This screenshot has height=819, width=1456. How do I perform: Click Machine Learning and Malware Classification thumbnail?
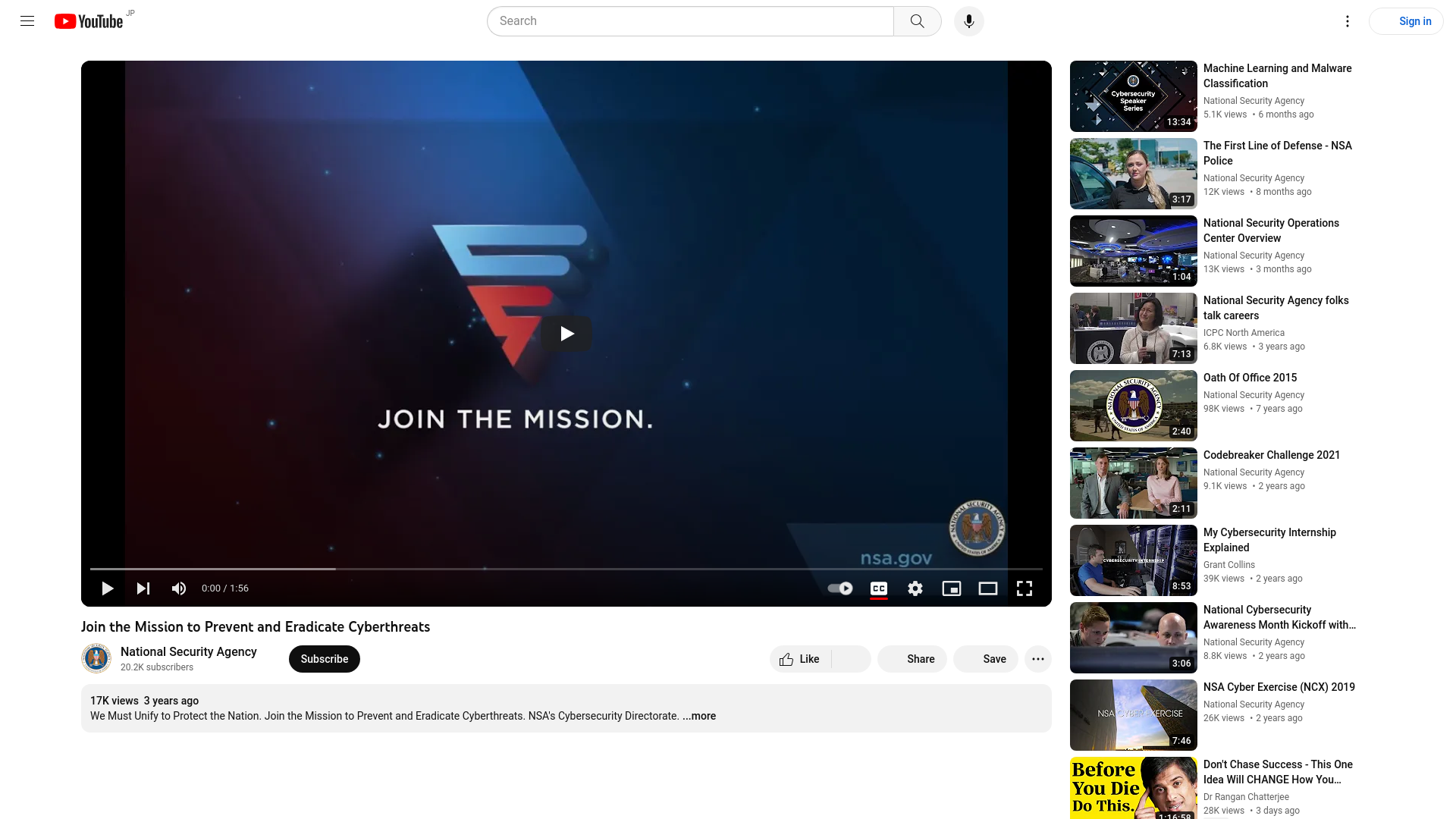[1133, 96]
